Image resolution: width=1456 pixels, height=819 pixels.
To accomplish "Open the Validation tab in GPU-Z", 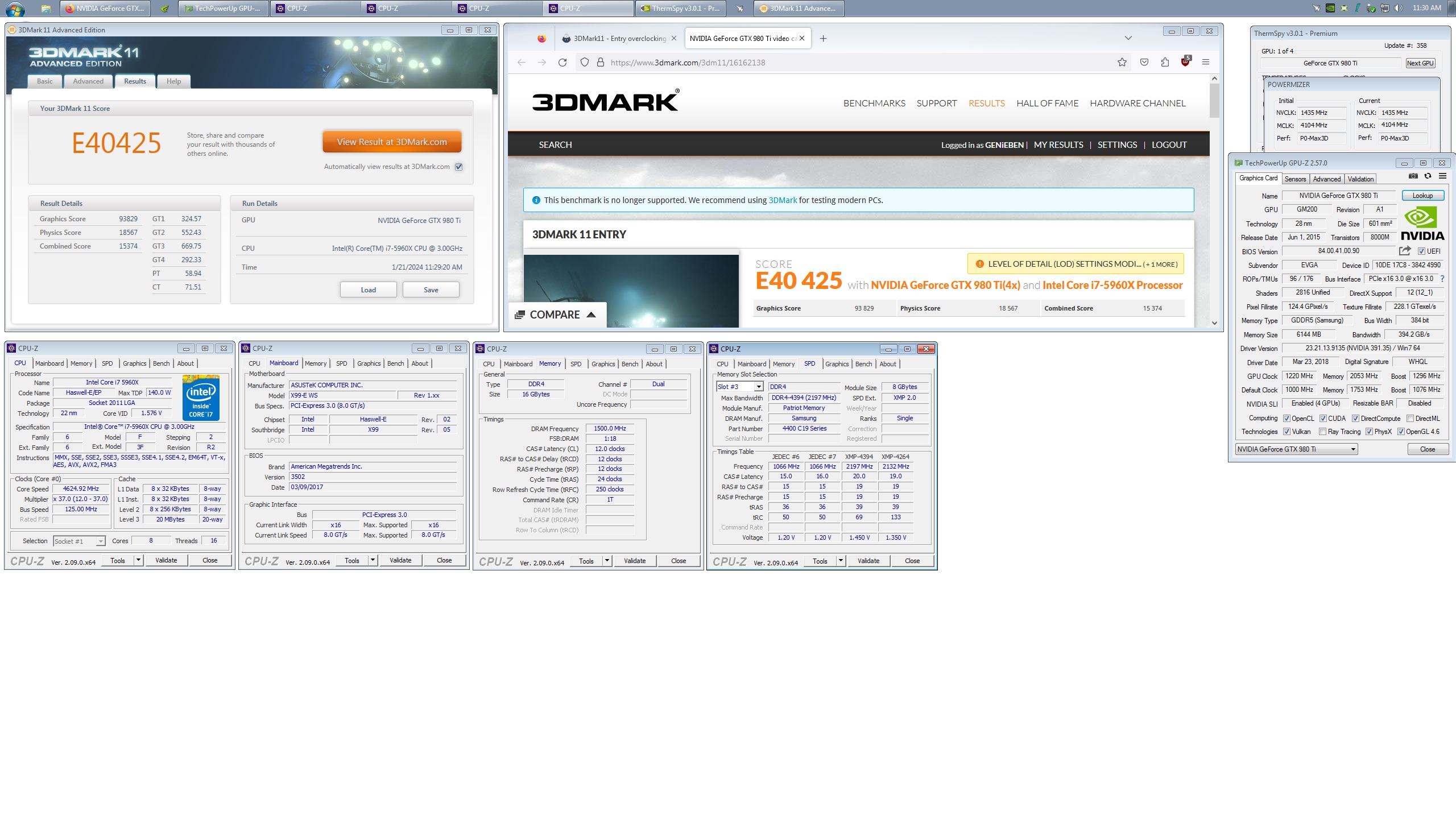I will [x=1360, y=179].
